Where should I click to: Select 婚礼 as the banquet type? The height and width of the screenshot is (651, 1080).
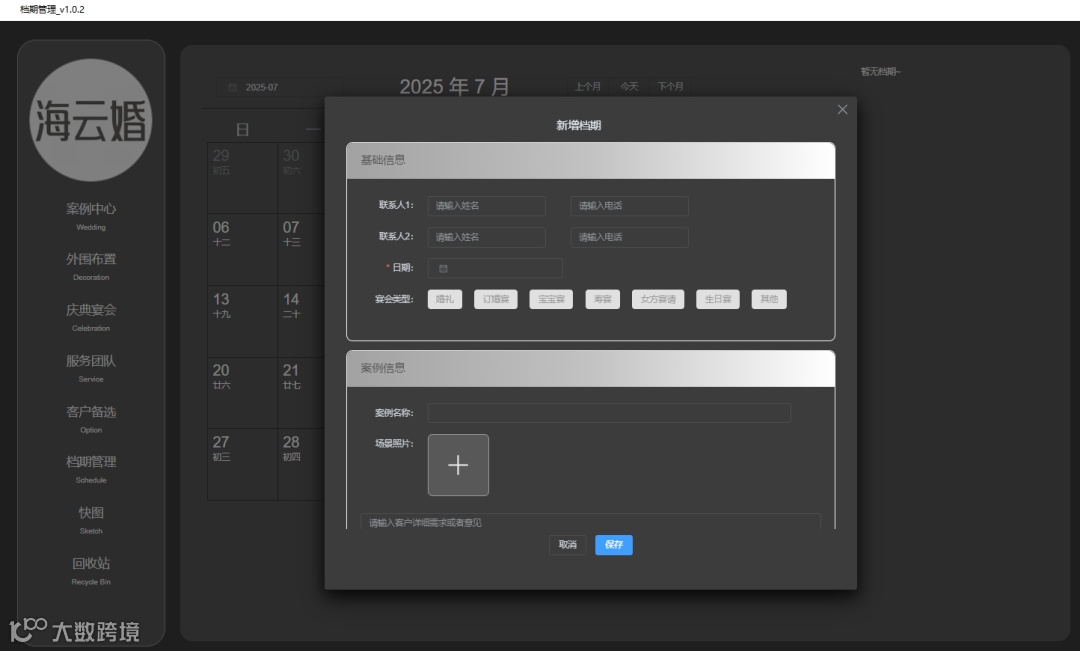445,299
